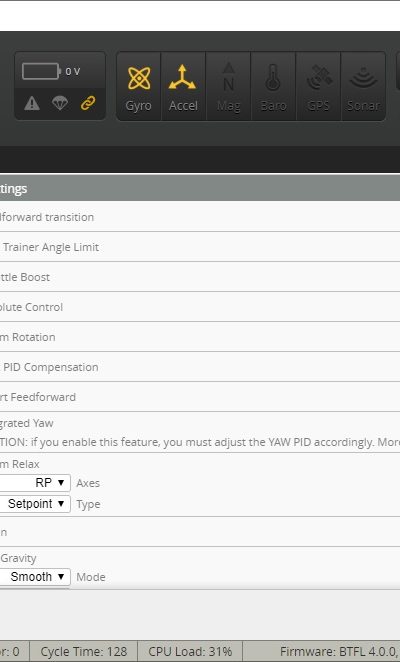Click the Firmware BTFL version text
The height and width of the screenshot is (662, 400).
pos(340,652)
